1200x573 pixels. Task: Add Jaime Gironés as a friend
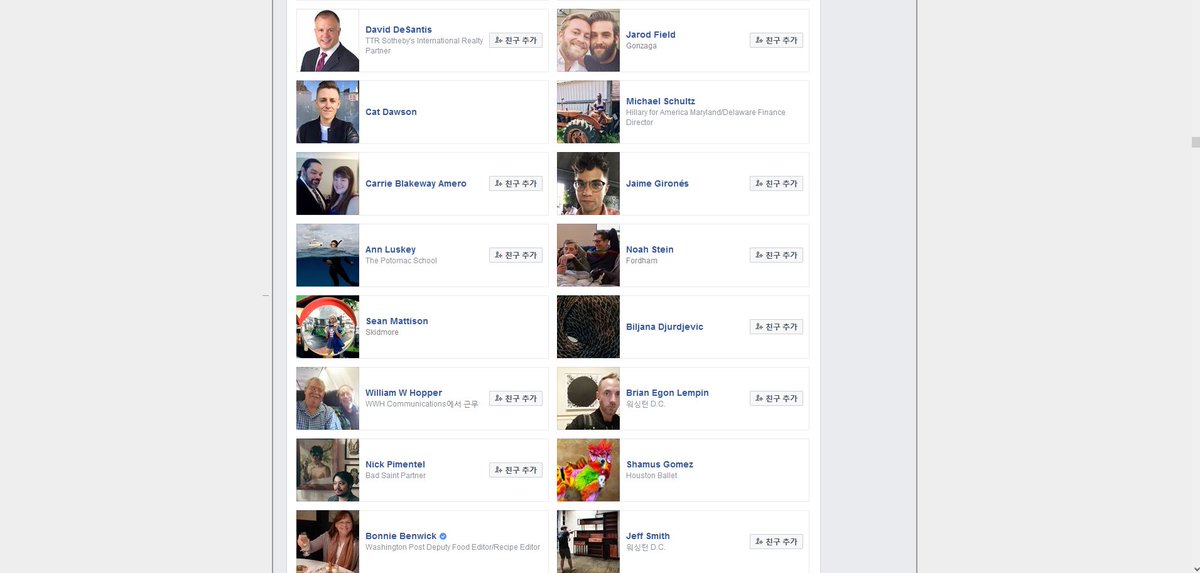tap(777, 183)
